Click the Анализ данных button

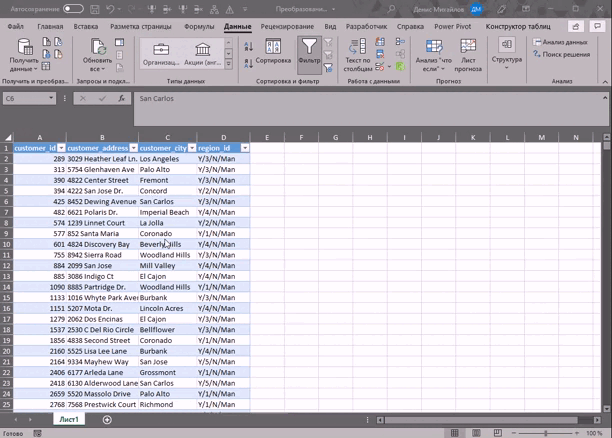560,42
